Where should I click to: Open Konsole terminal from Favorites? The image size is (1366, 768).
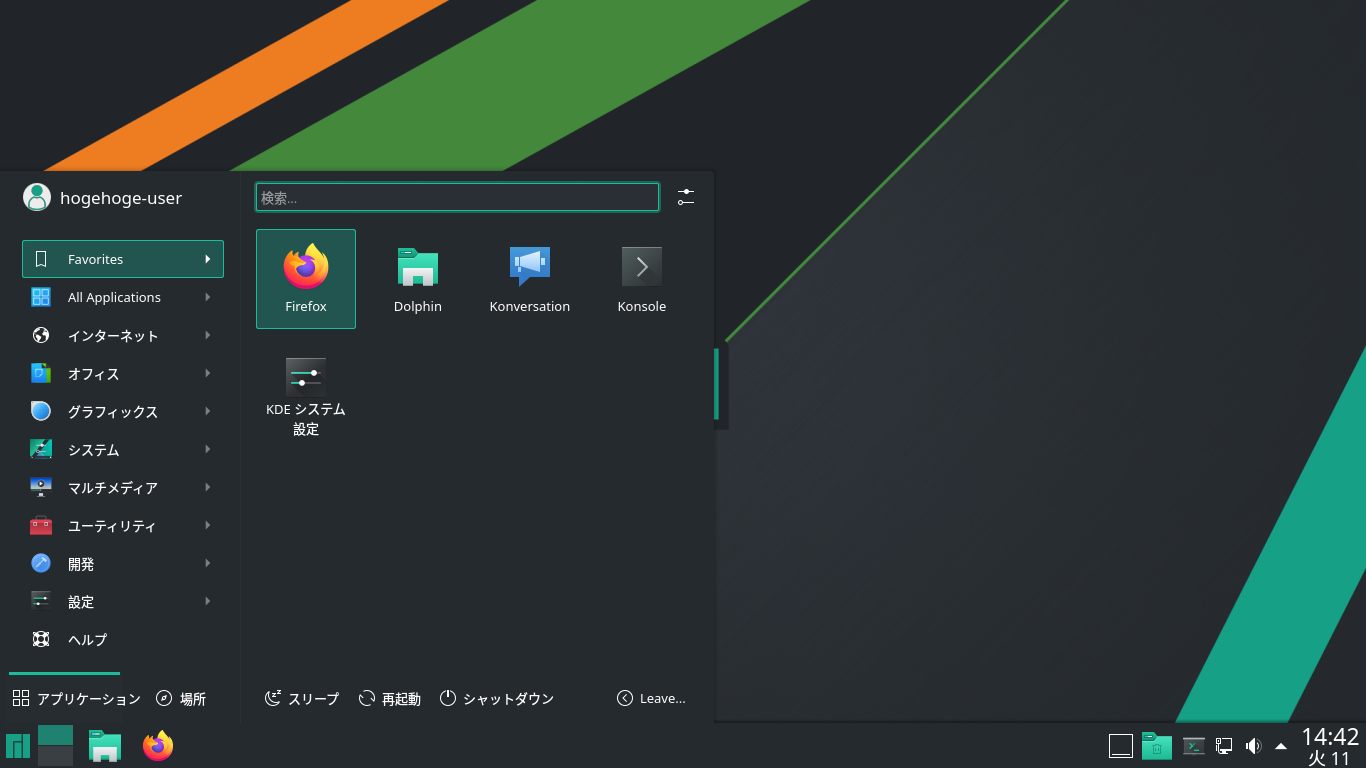(642, 279)
